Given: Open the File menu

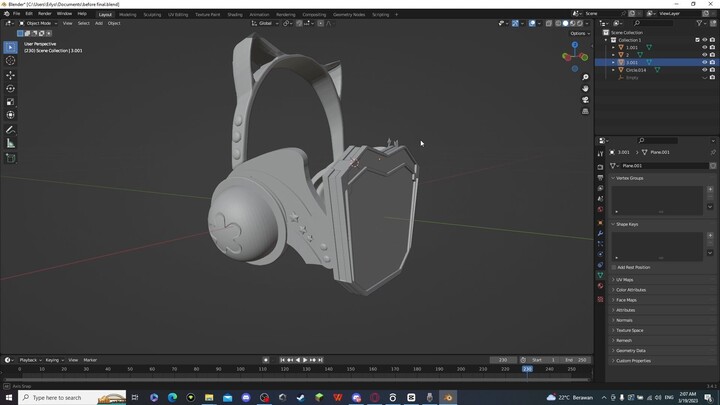Looking at the screenshot, I should pyautogui.click(x=17, y=14).
